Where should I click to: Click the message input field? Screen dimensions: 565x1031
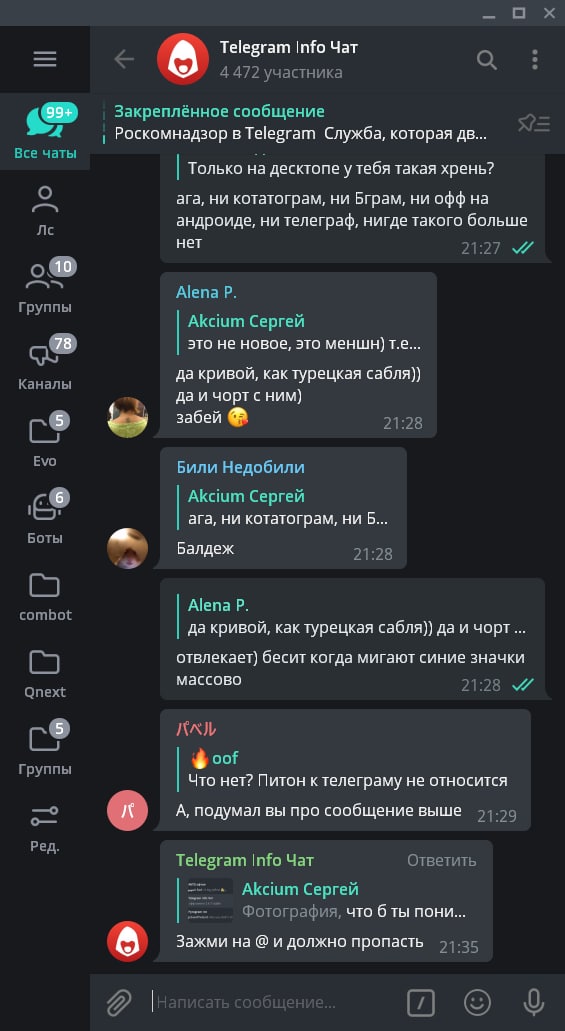click(x=274, y=1003)
